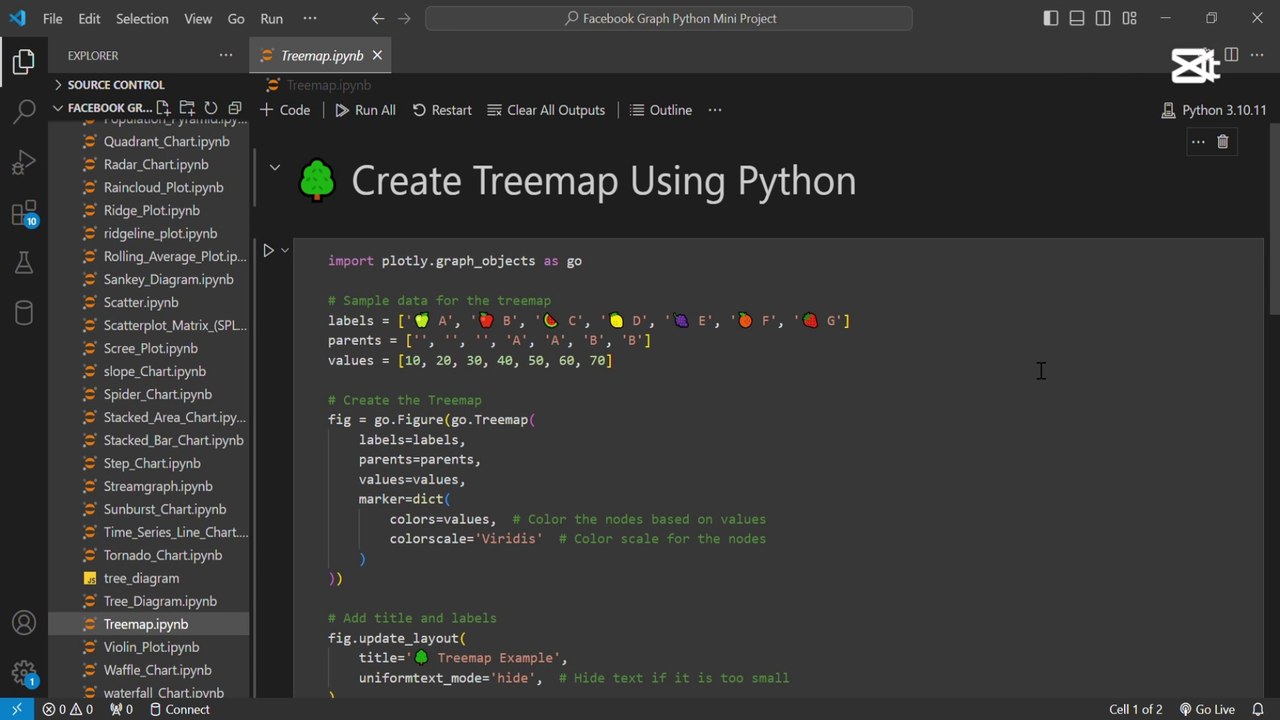Refresh the explorer file list
The height and width of the screenshot is (720, 1280).
[x=211, y=108]
